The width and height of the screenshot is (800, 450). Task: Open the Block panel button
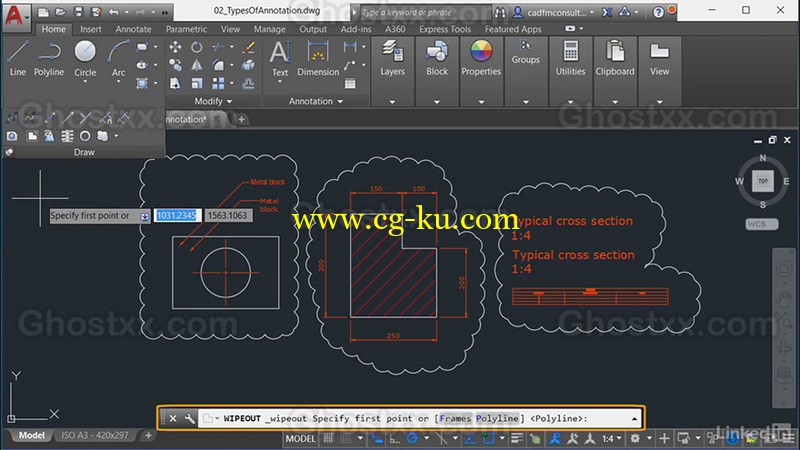[437, 59]
